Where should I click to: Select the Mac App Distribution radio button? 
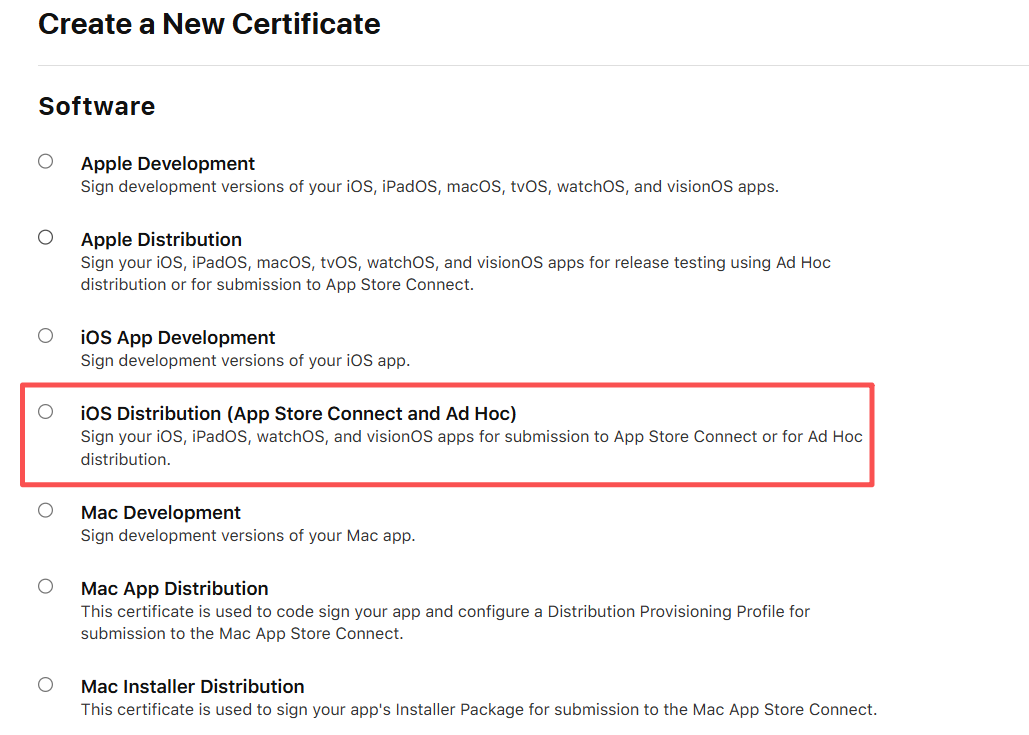[46, 586]
